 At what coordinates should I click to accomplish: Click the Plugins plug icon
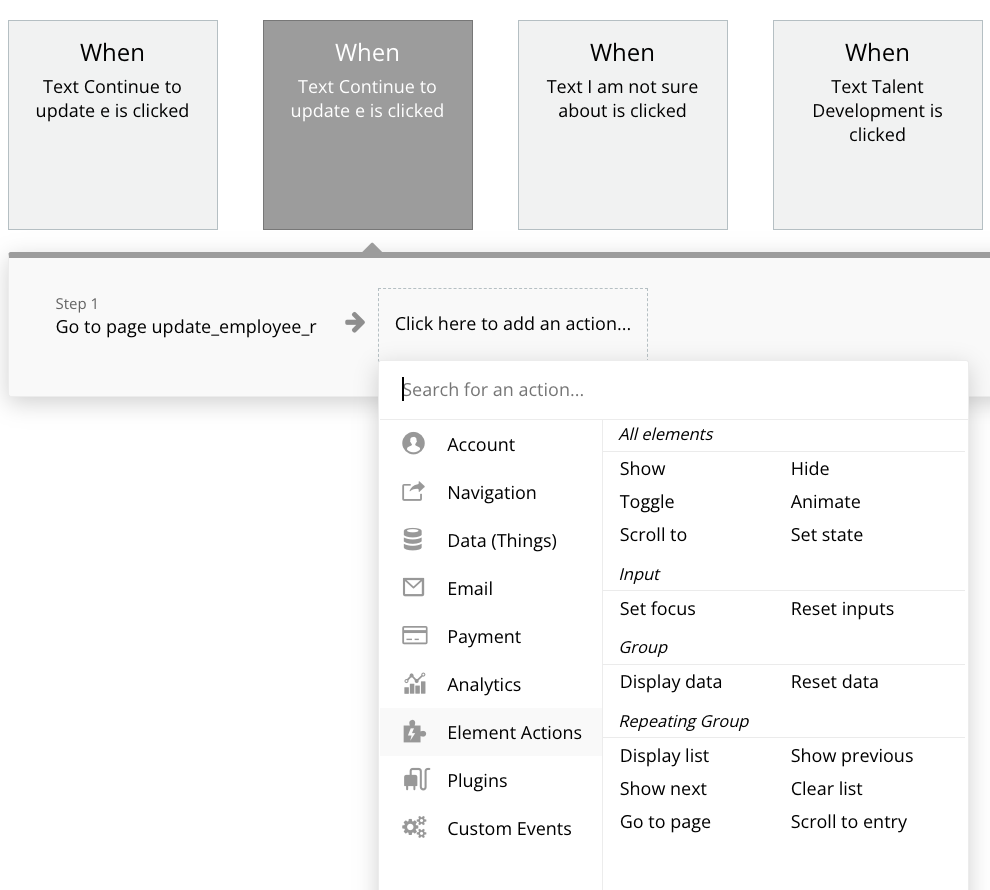tap(414, 780)
